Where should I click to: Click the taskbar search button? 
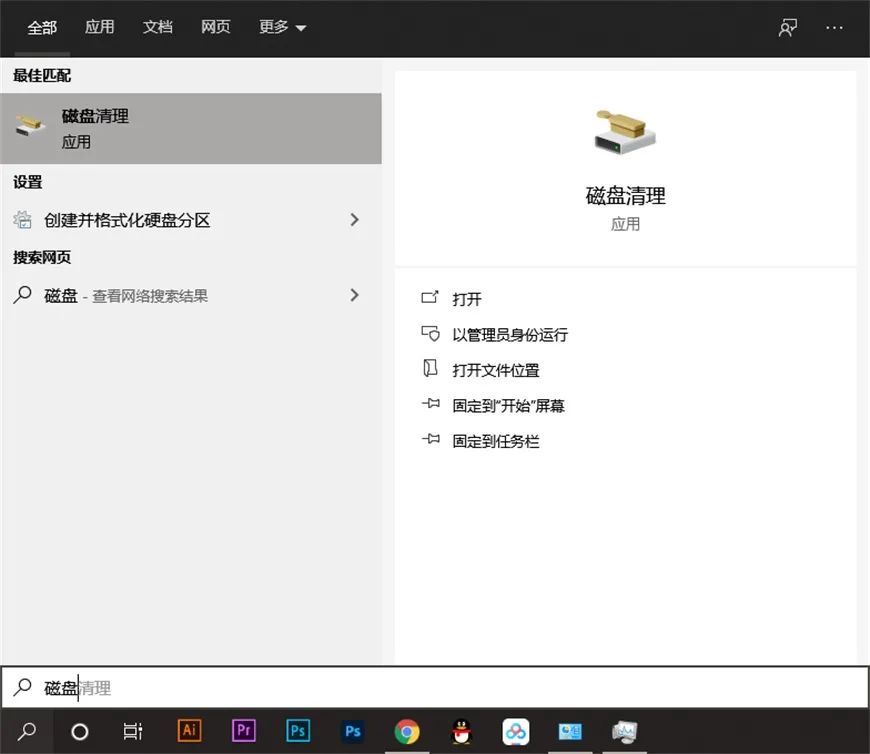pyautogui.click(x=27, y=731)
